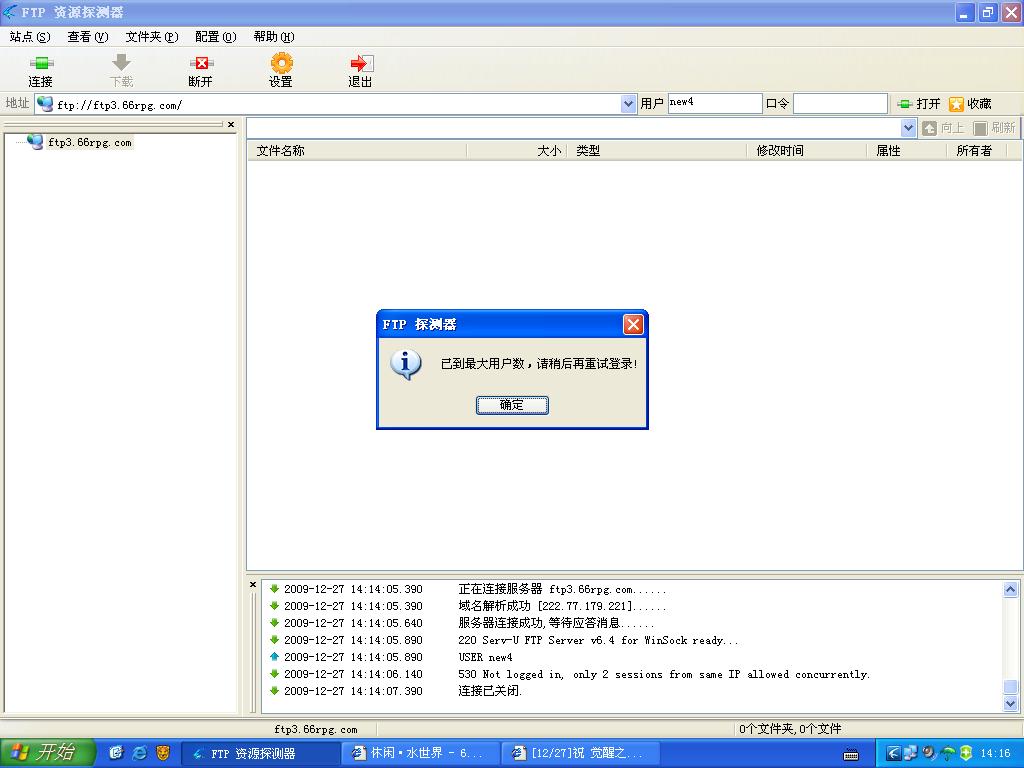Click the 14:16 system clock

coord(995,753)
